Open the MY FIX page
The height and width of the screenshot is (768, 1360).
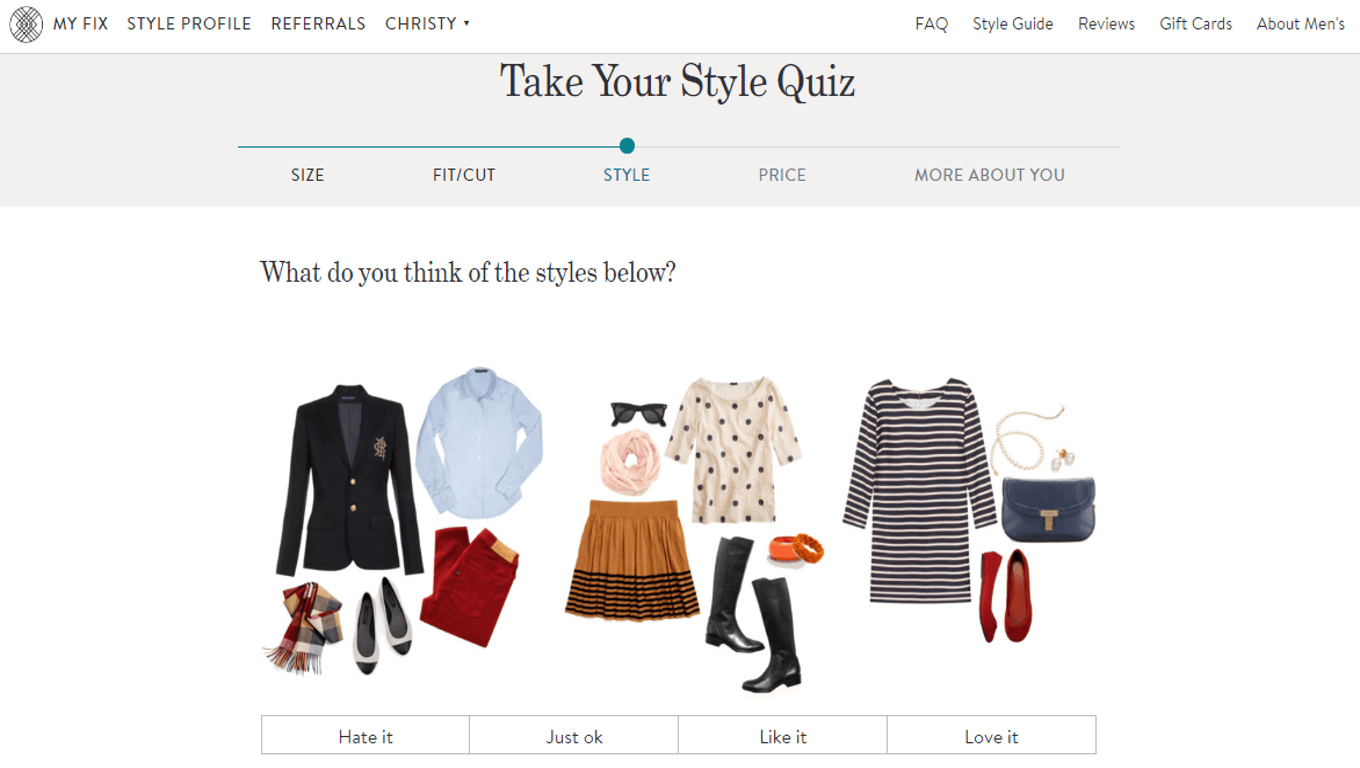coord(80,24)
